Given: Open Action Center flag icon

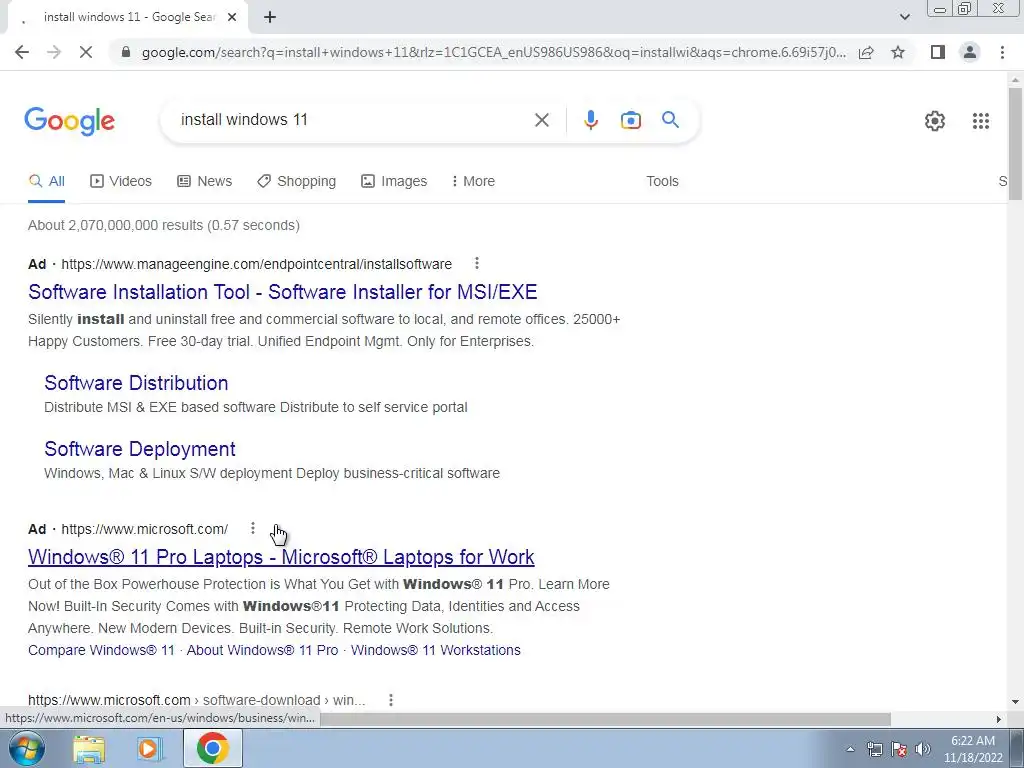Looking at the screenshot, I should tap(899, 749).
